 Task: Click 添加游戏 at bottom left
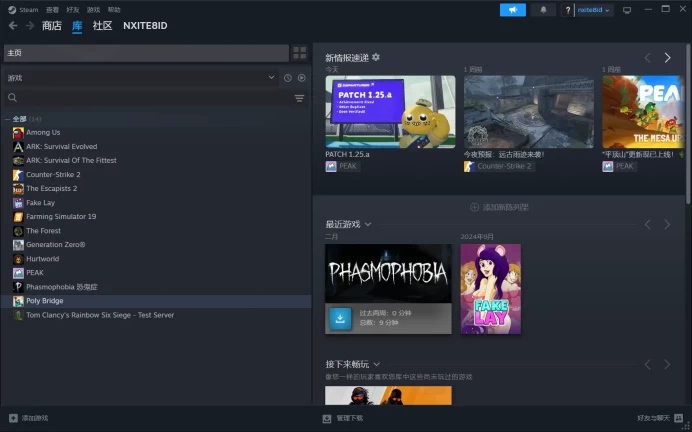coord(29,418)
